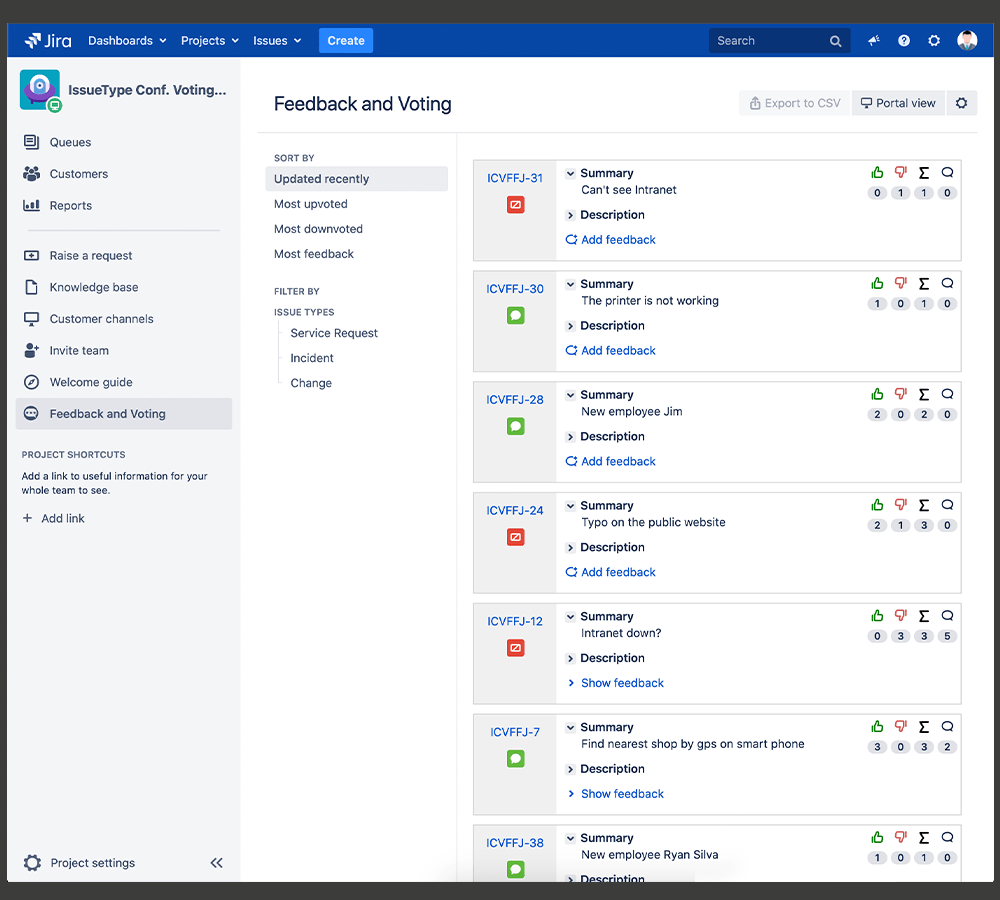Viewport: 1000px width, 900px height.
Task: Open Jira administration gear in top bar
Action: click(x=934, y=41)
